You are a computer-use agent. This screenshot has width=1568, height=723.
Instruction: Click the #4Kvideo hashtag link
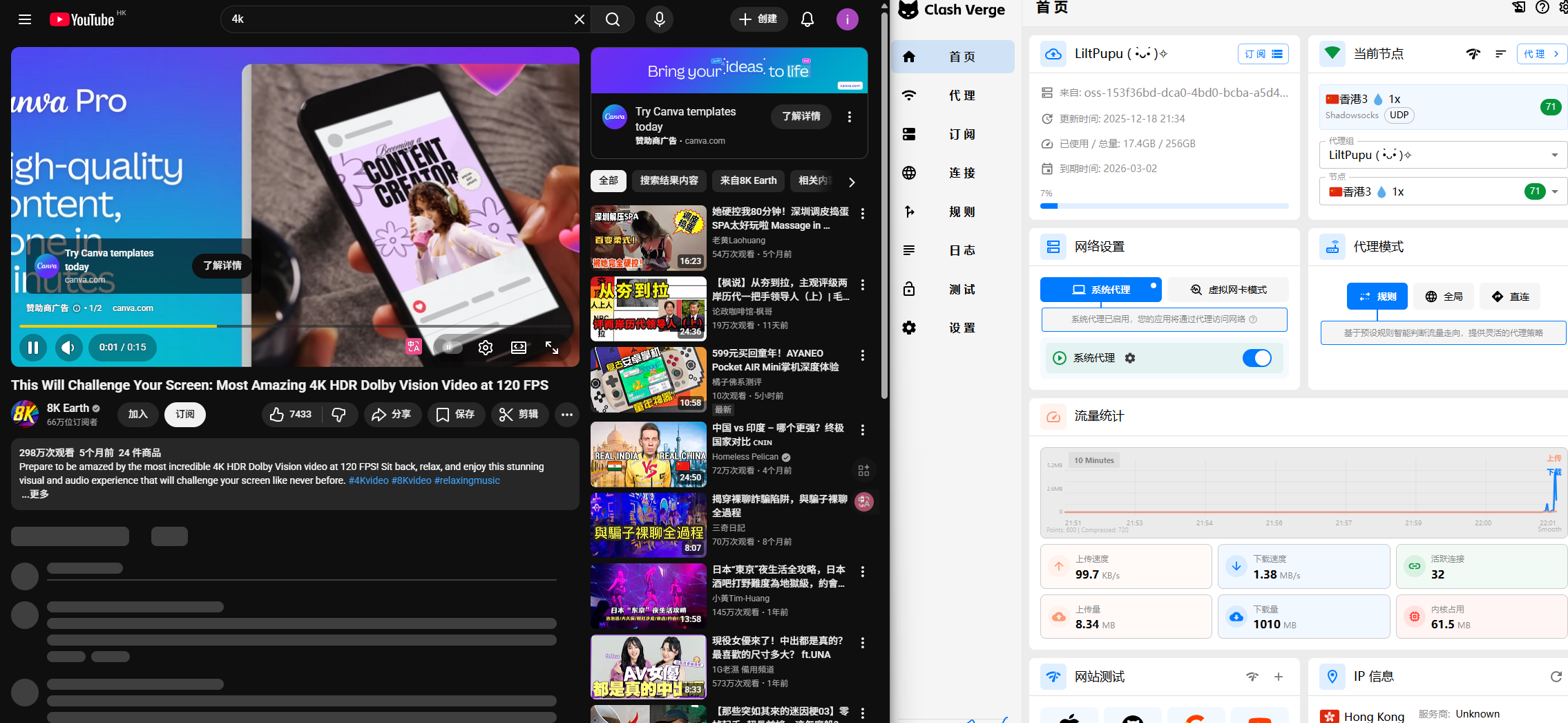point(368,480)
